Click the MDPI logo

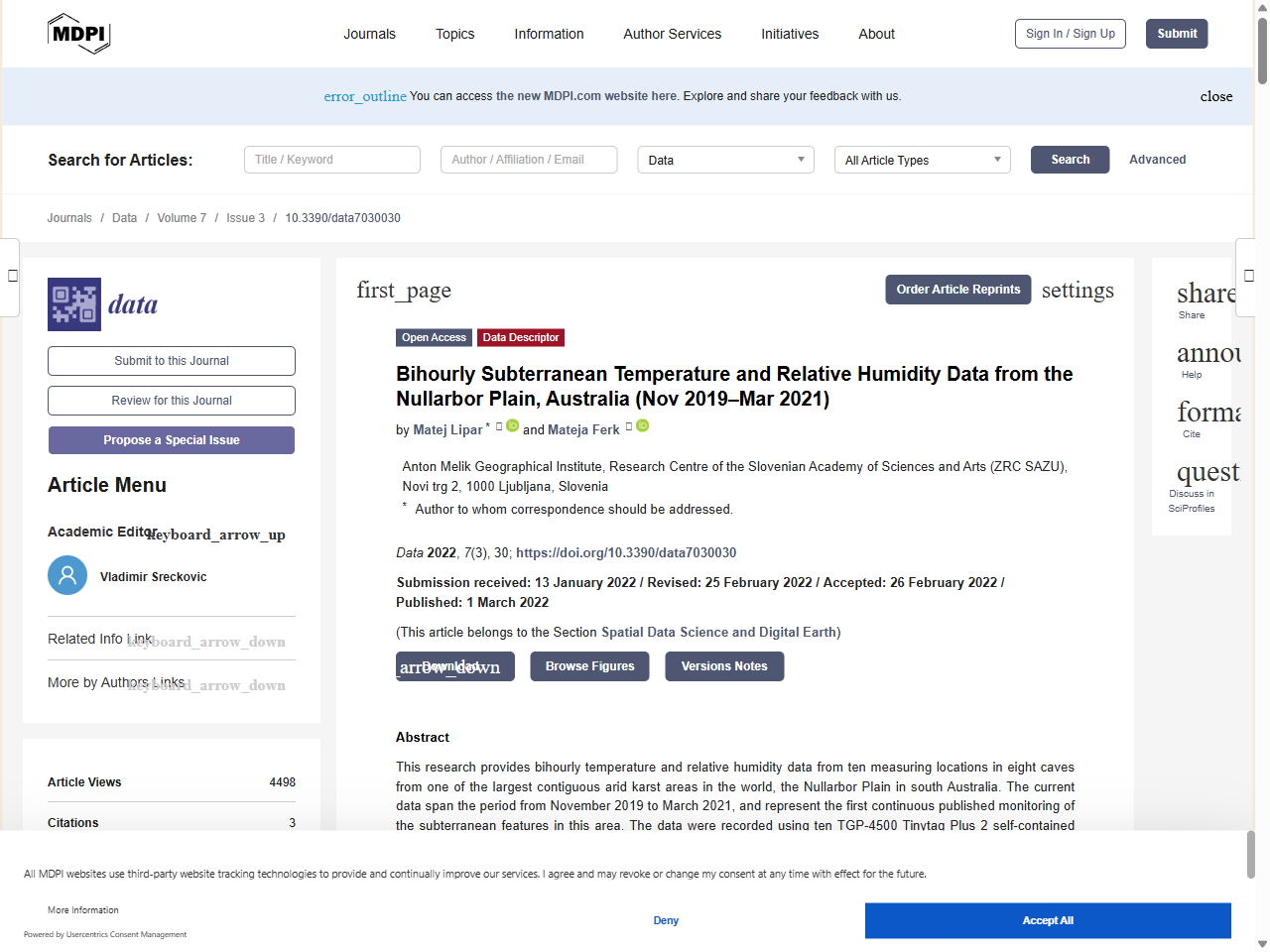pos(78,34)
